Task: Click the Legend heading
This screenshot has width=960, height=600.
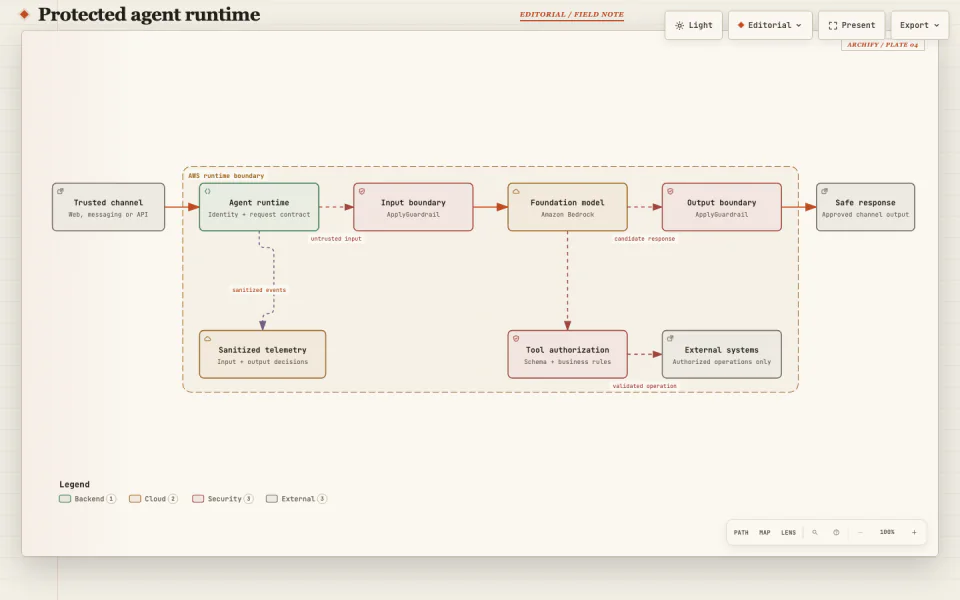Action: [x=74, y=484]
